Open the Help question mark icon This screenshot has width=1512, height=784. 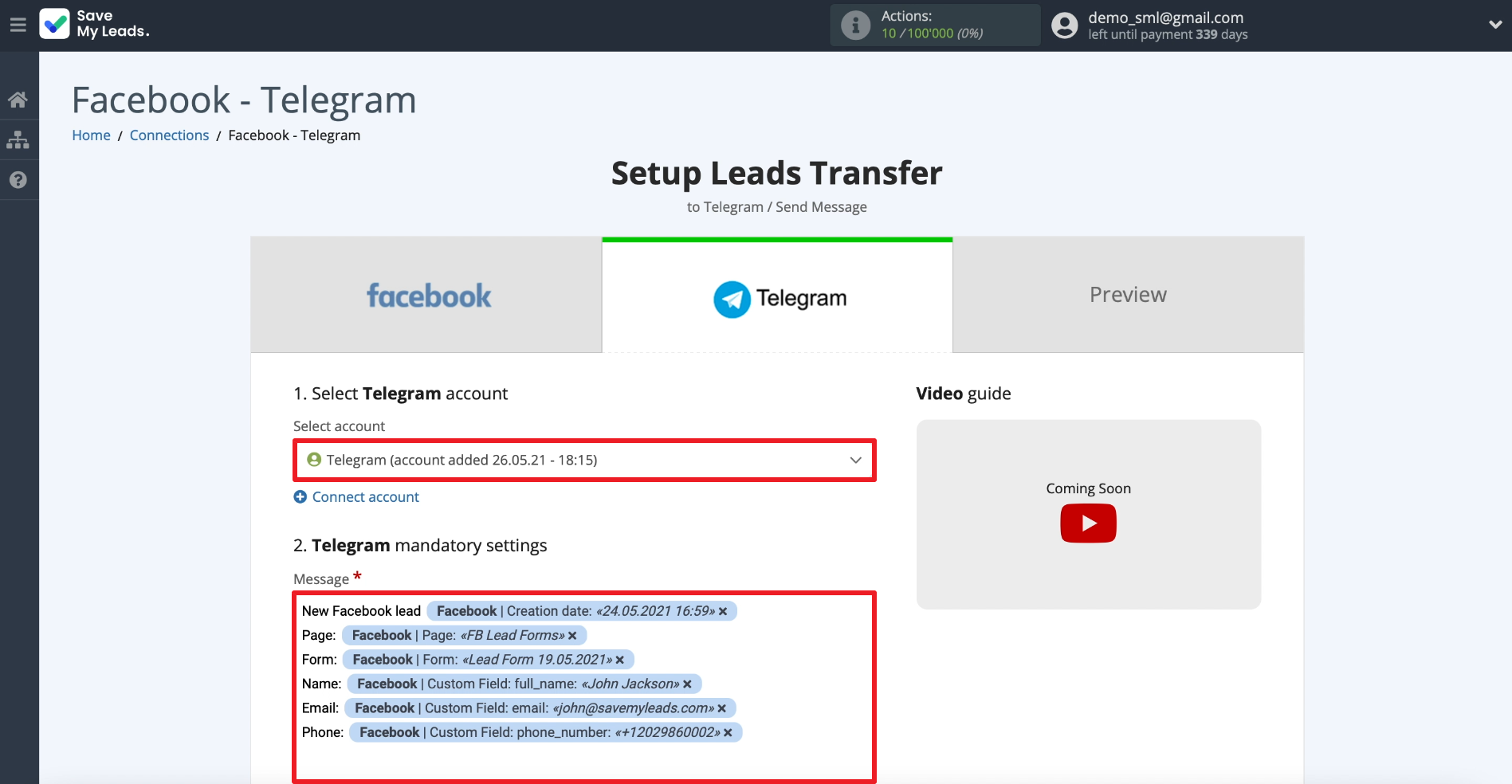pos(18,180)
